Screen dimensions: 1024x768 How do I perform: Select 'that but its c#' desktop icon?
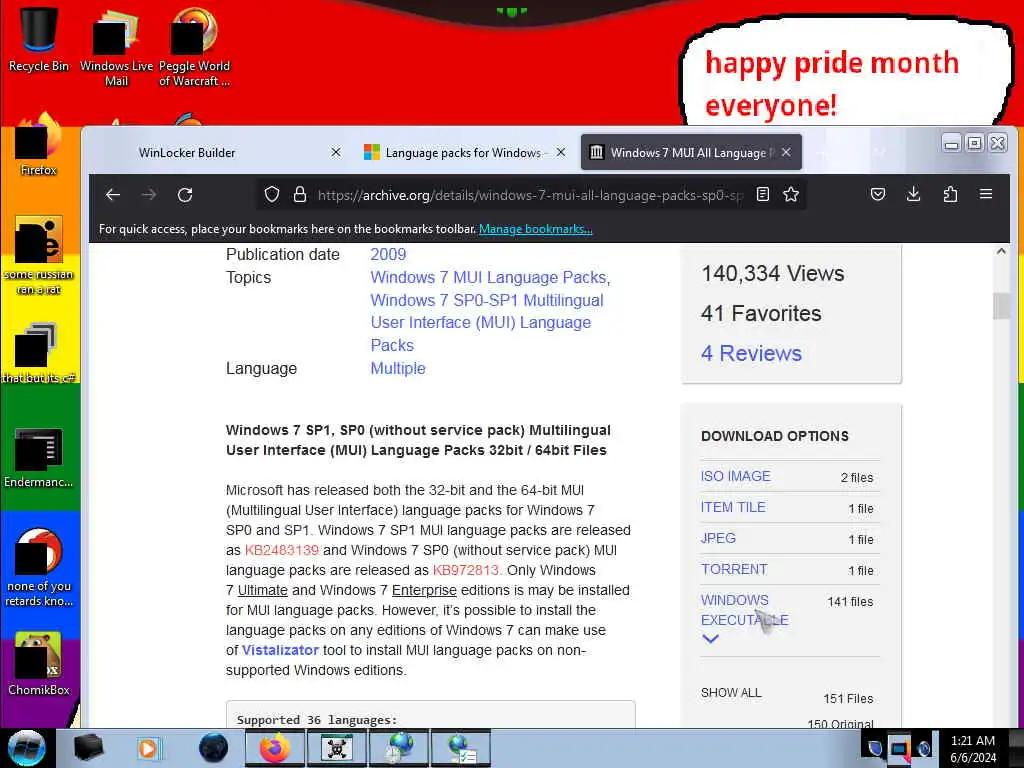coord(39,353)
